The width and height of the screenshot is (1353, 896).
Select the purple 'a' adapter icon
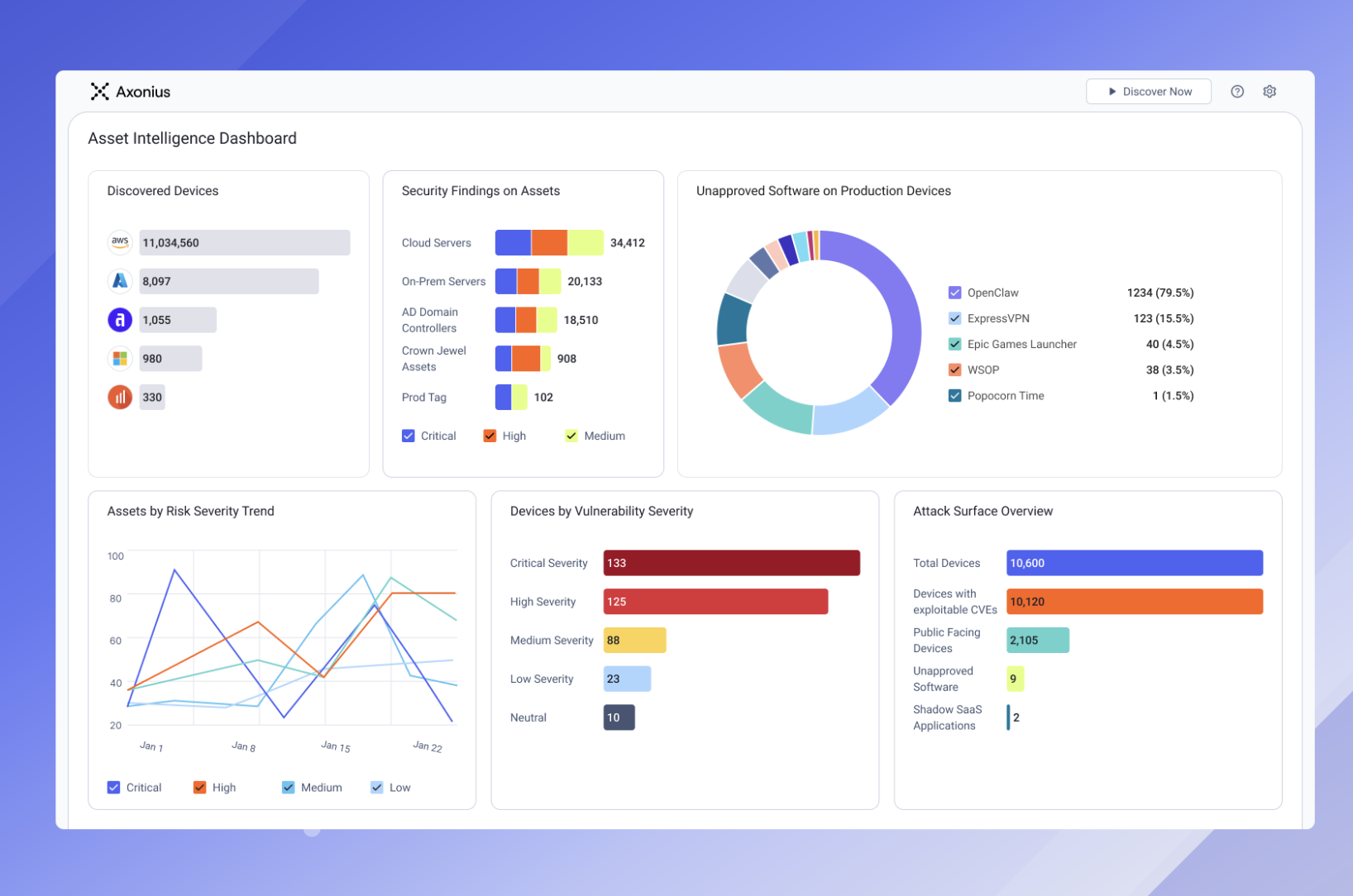pyautogui.click(x=120, y=320)
